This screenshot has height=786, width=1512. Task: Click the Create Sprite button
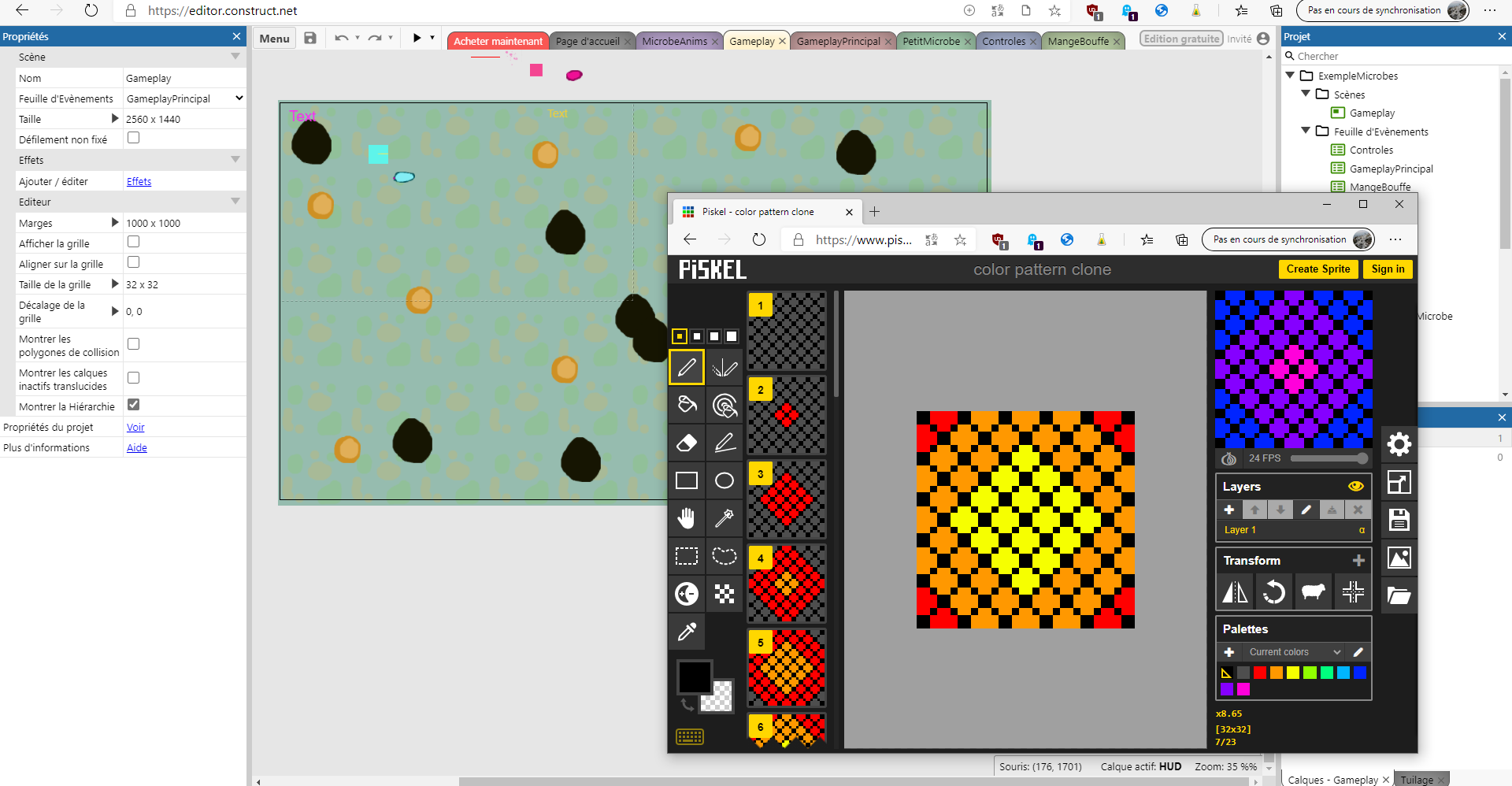point(1317,269)
